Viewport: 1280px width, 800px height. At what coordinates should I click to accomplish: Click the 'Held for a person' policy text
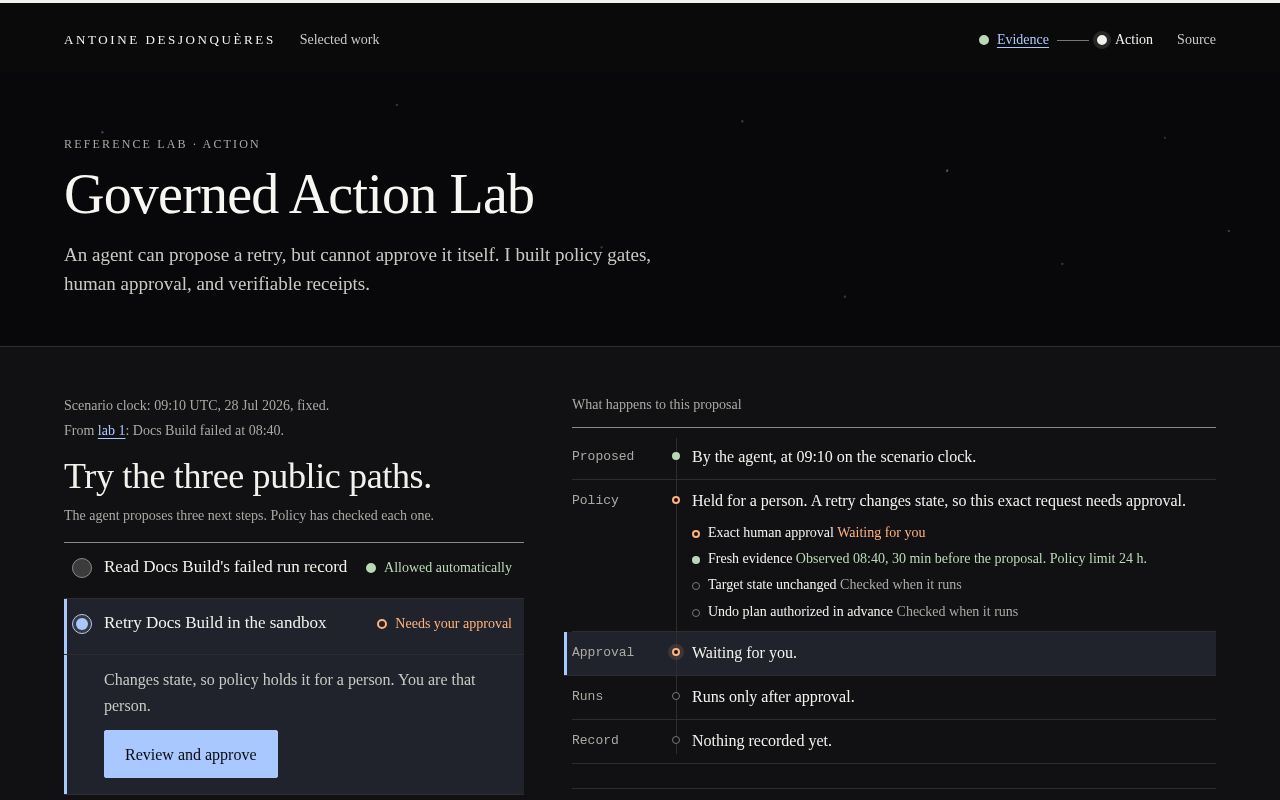(939, 501)
